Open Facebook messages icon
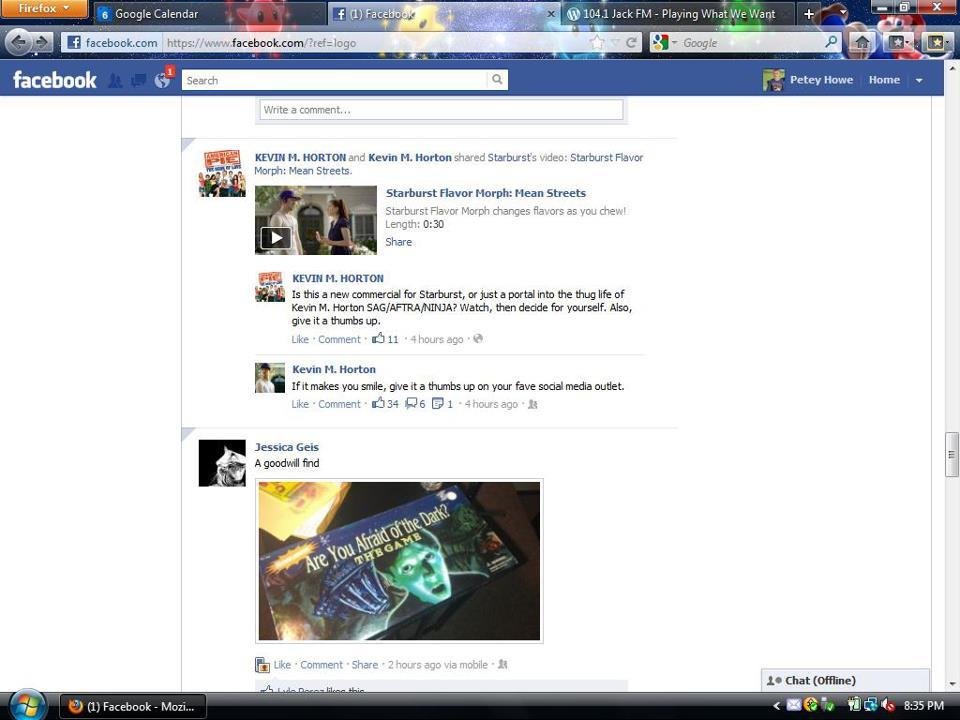Screen dimensions: 960x720 point(138,80)
